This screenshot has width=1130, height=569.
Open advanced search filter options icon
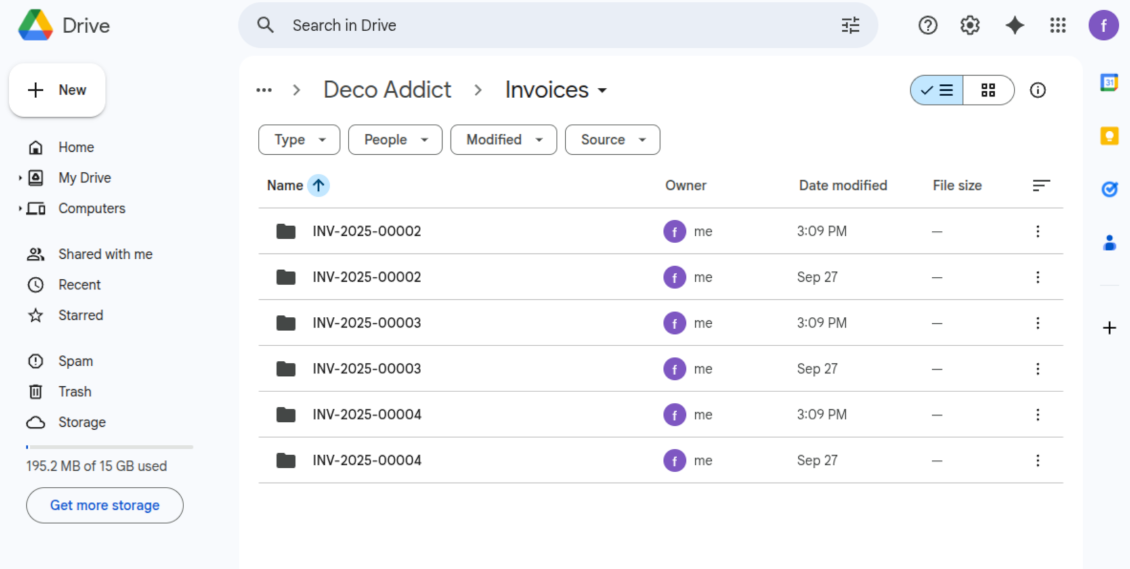pyautogui.click(x=850, y=26)
